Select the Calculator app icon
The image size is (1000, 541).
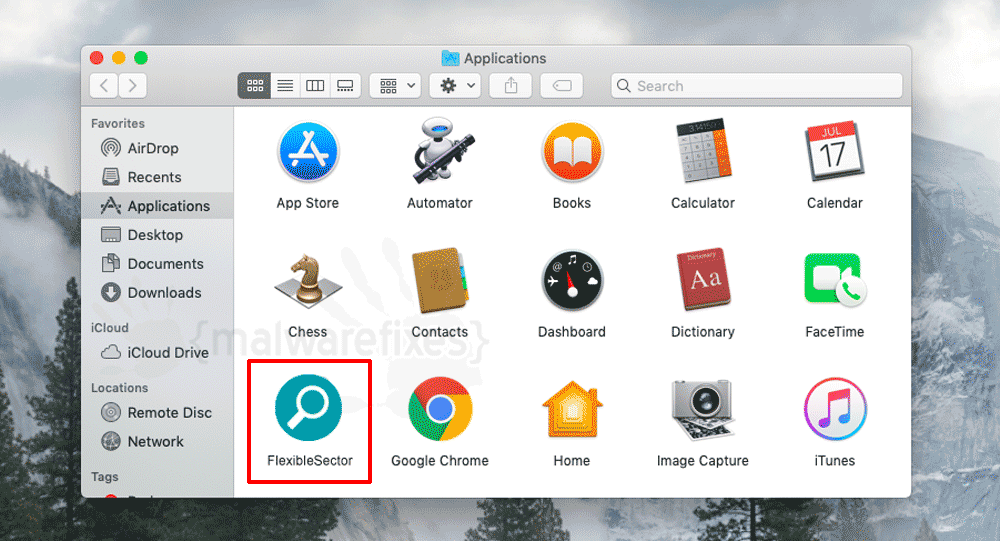coord(703,151)
